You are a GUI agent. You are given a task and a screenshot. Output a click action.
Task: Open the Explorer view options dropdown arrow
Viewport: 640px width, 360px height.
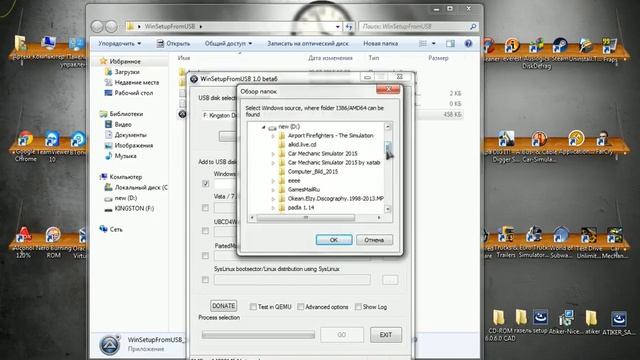click(433, 43)
